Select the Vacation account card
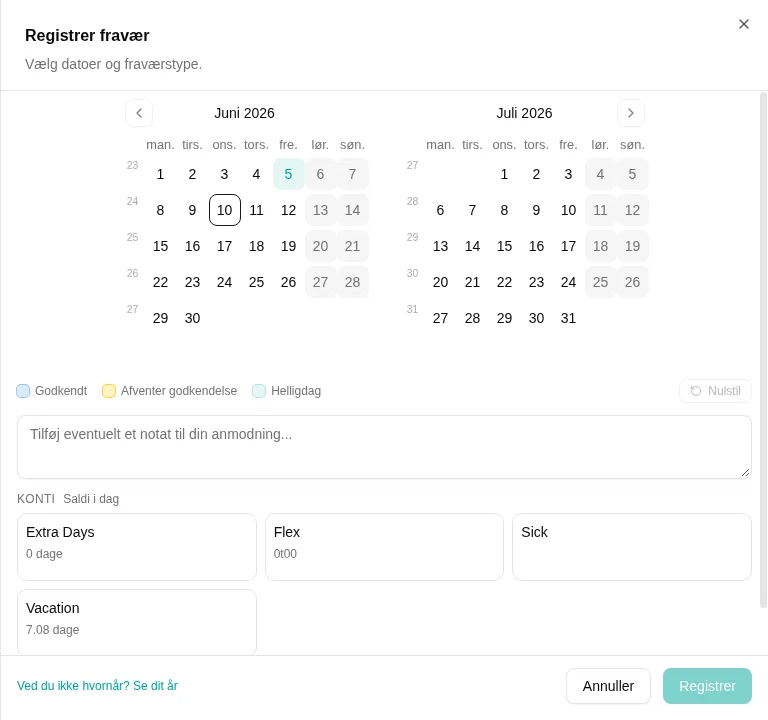 pos(137,622)
